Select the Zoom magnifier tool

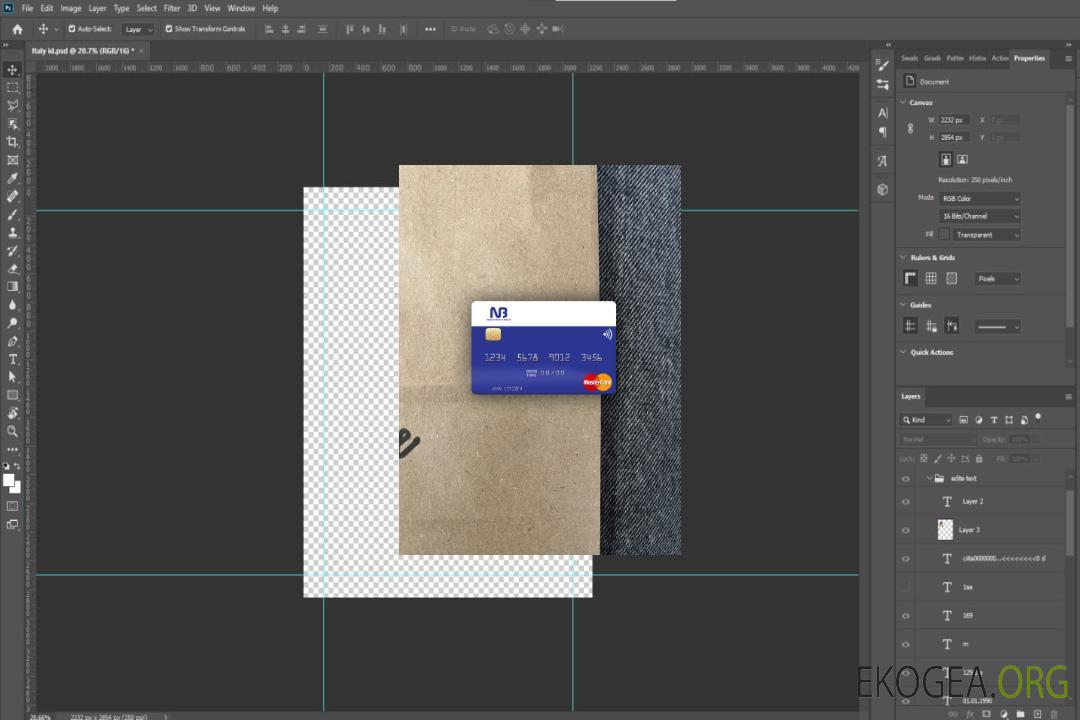tap(12, 431)
